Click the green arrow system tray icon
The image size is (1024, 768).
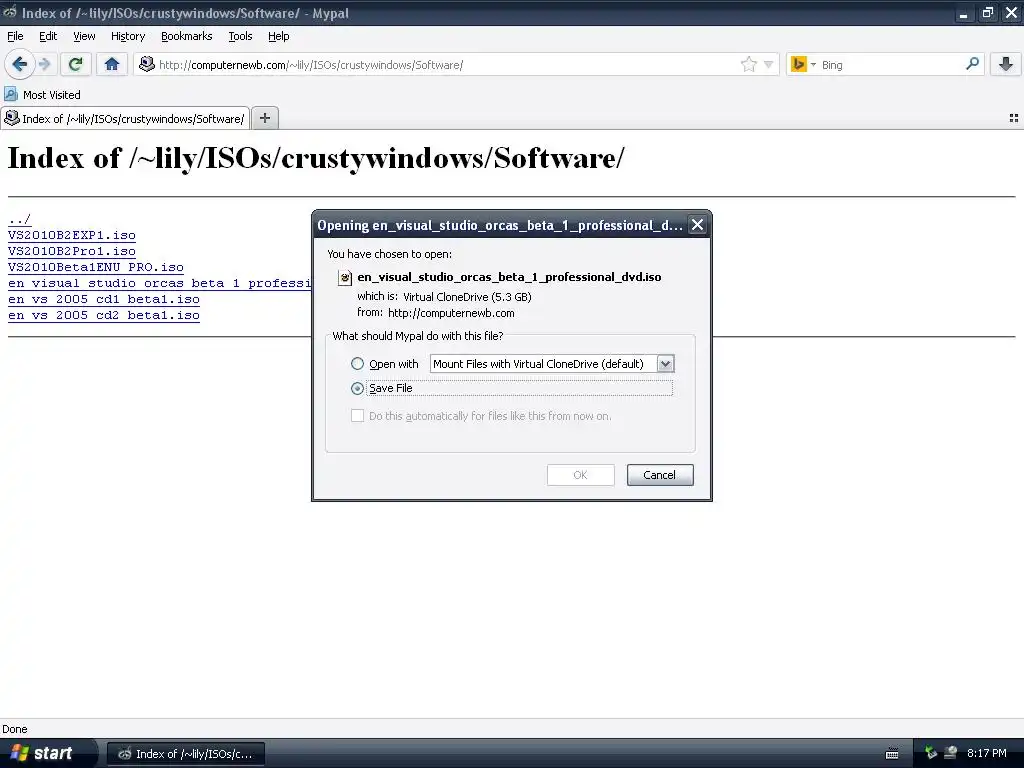[x=931, y=753]
